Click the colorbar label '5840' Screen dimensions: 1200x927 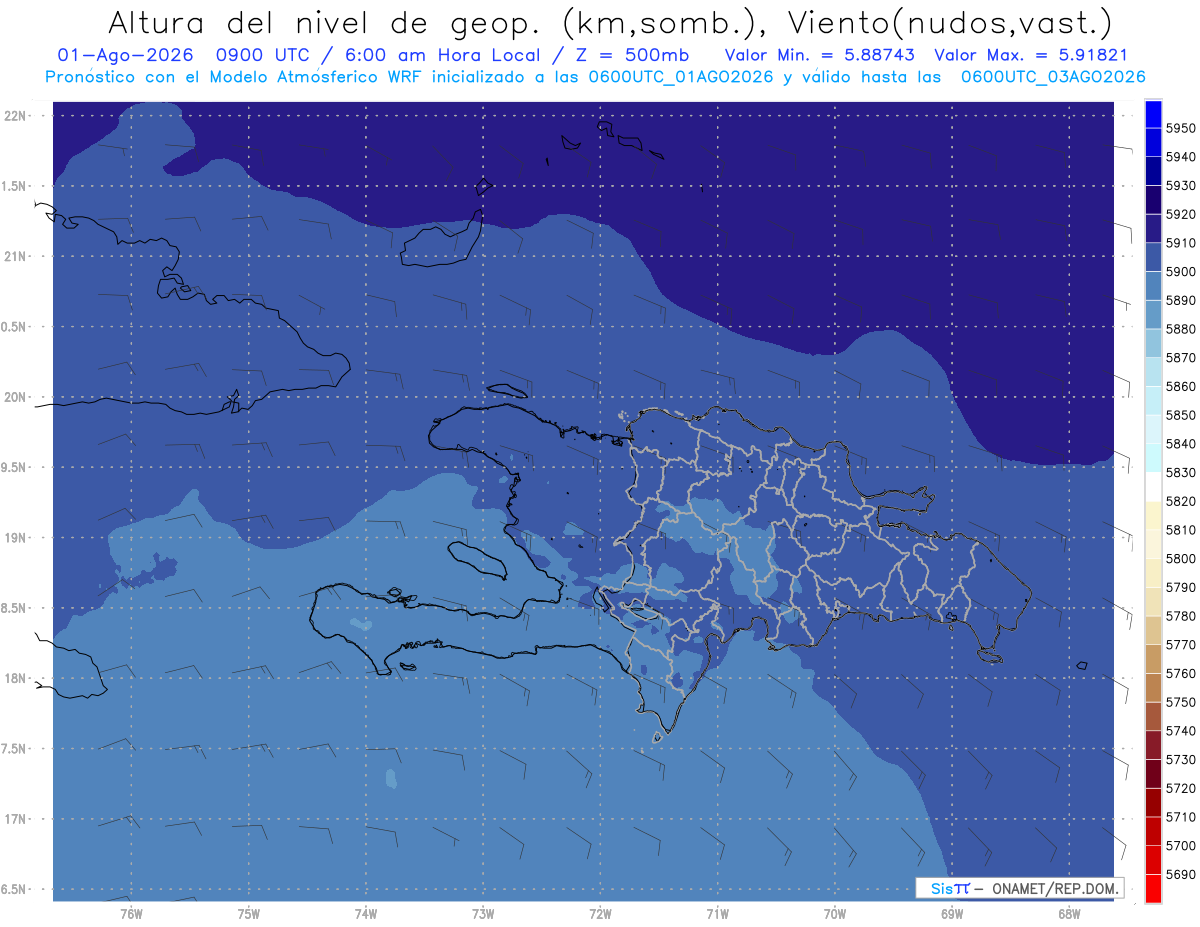[x=1180, y=444]
